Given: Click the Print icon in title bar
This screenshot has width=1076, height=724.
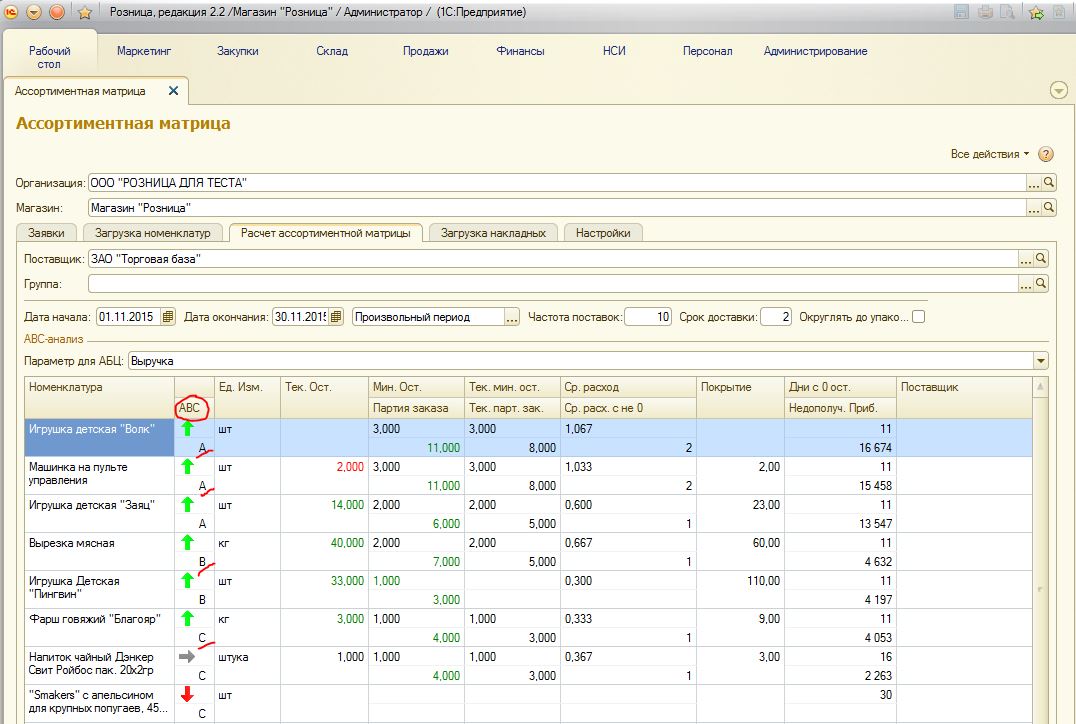Looking at the screenshot, I should tap(985, 12).
